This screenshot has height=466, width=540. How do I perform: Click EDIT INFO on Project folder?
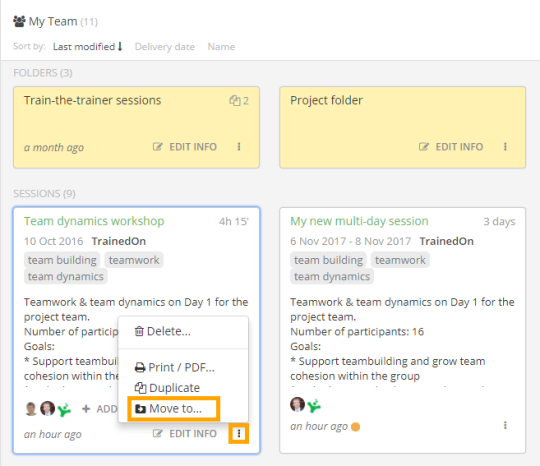point(451,147)
